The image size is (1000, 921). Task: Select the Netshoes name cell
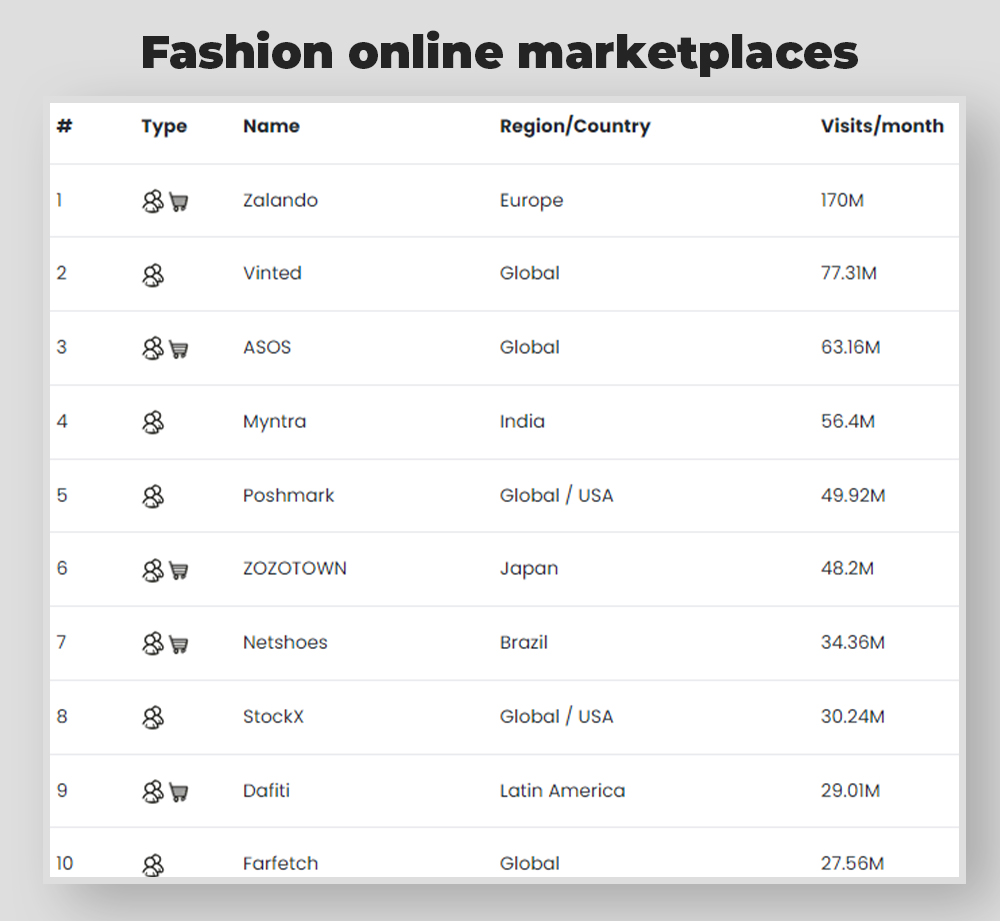(285, 642)
